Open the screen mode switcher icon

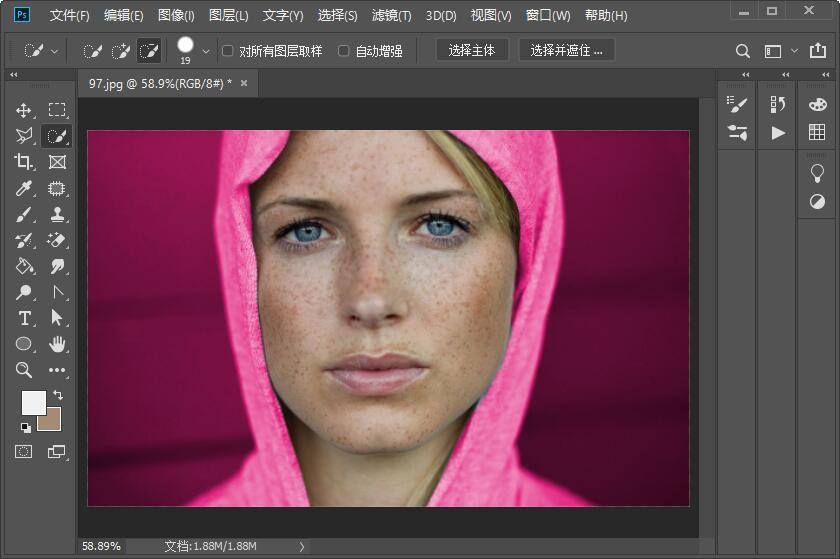pyautogui.click(x=56, y=452)
